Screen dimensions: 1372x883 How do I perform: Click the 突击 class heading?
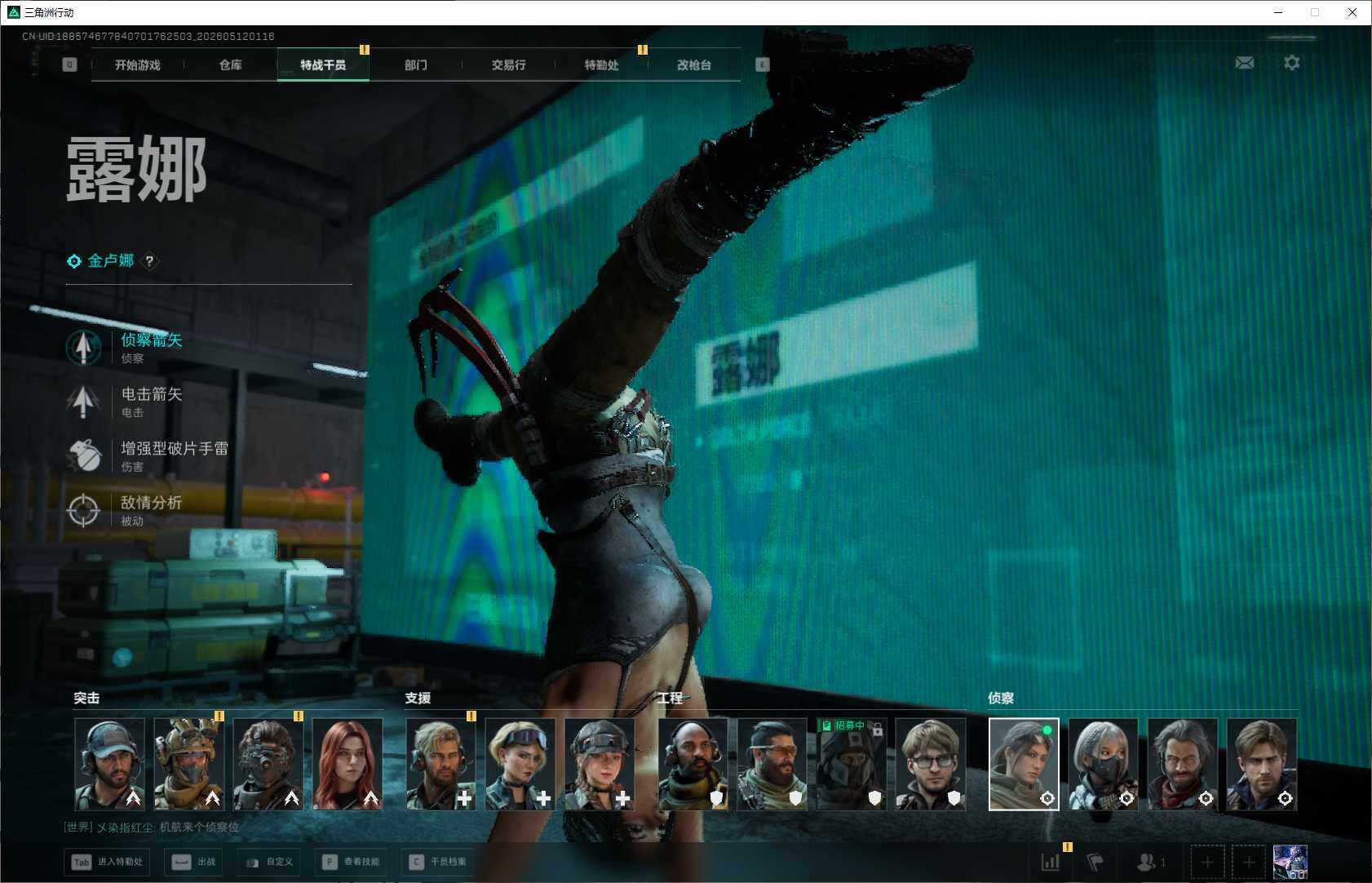86,698
